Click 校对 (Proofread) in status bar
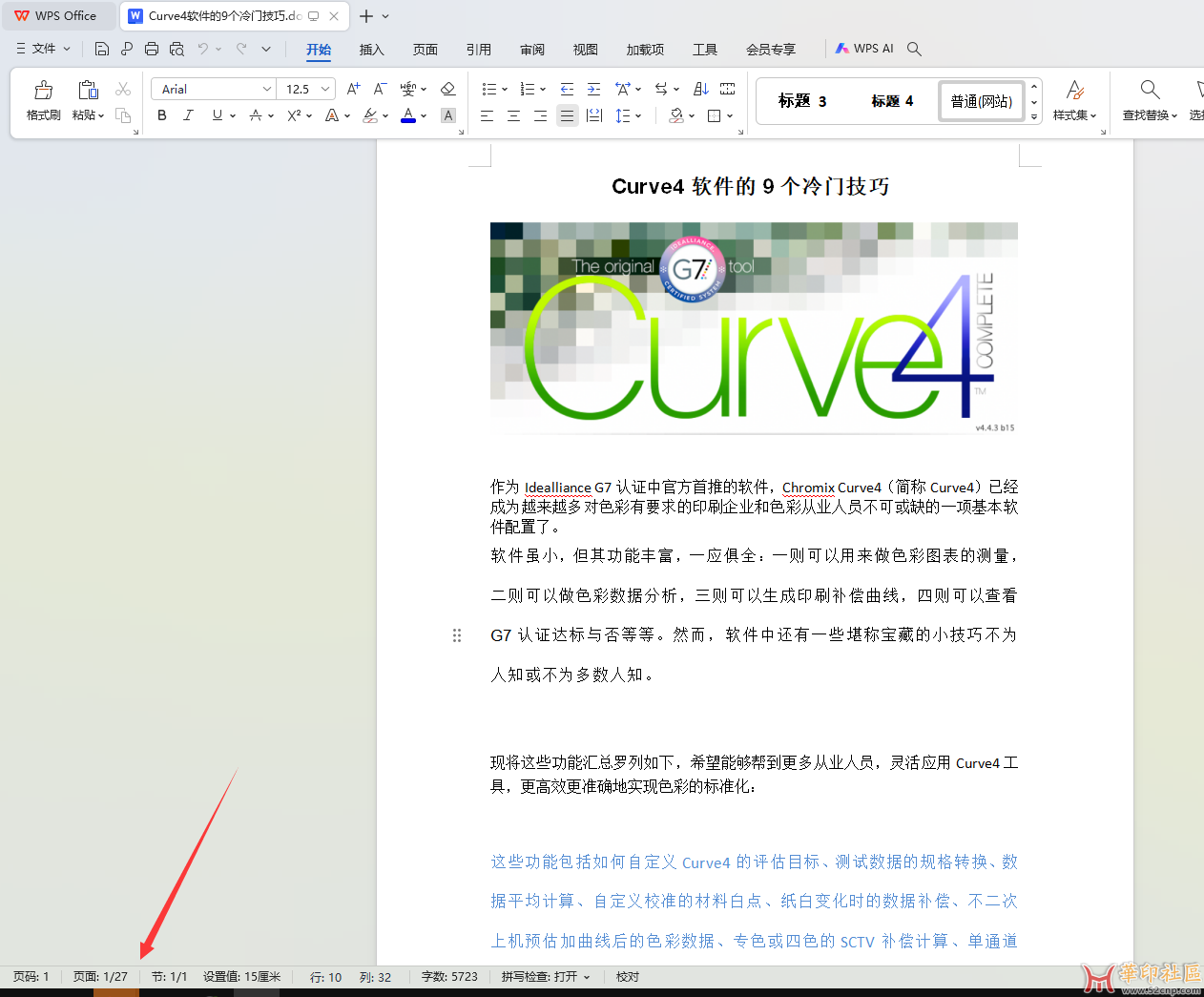The image size is (1204, 997). click(x=628, y=977)
